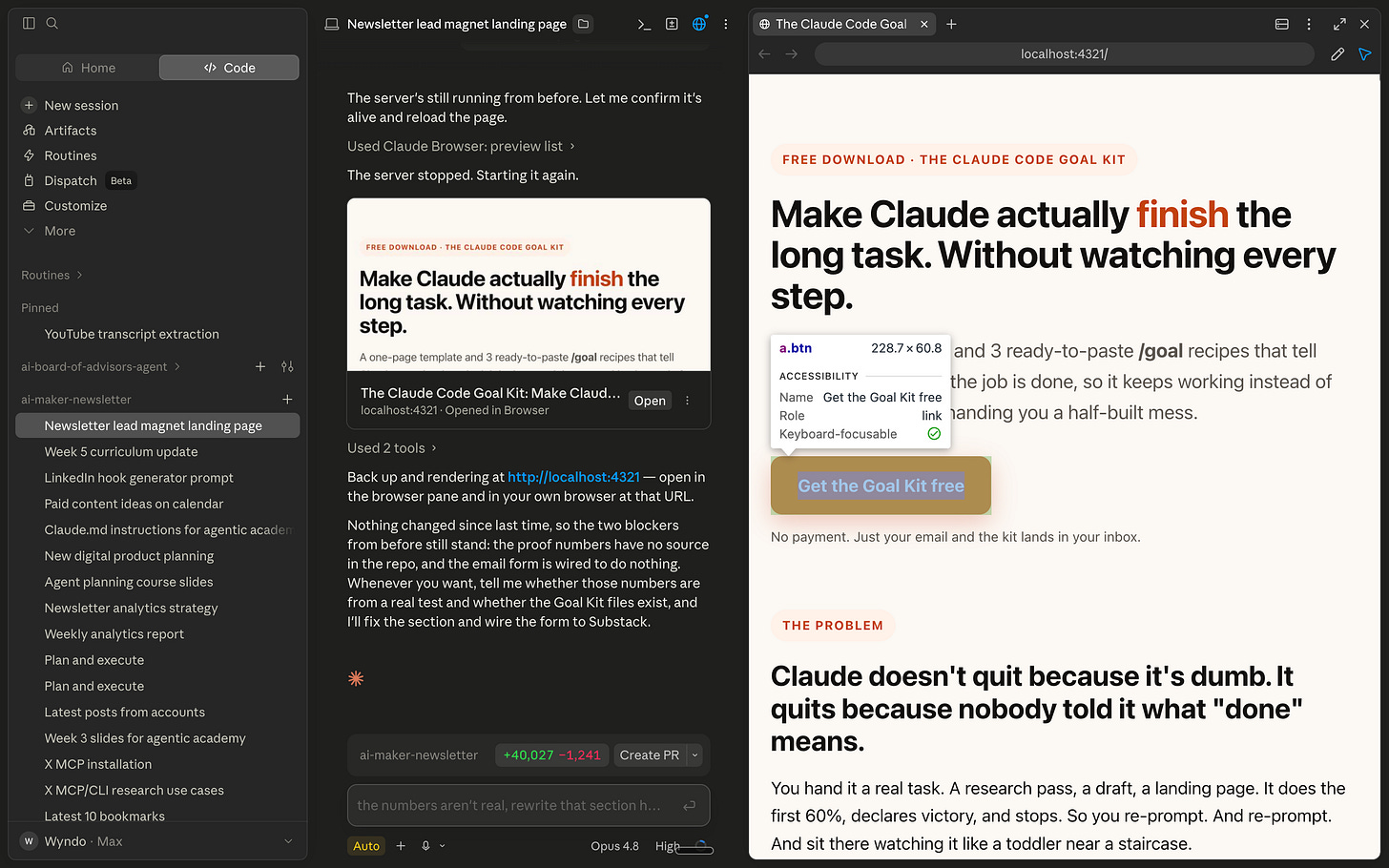Open the Wyndo Max account menu chevron
The image size is (1389, 868).
point(288,841)
